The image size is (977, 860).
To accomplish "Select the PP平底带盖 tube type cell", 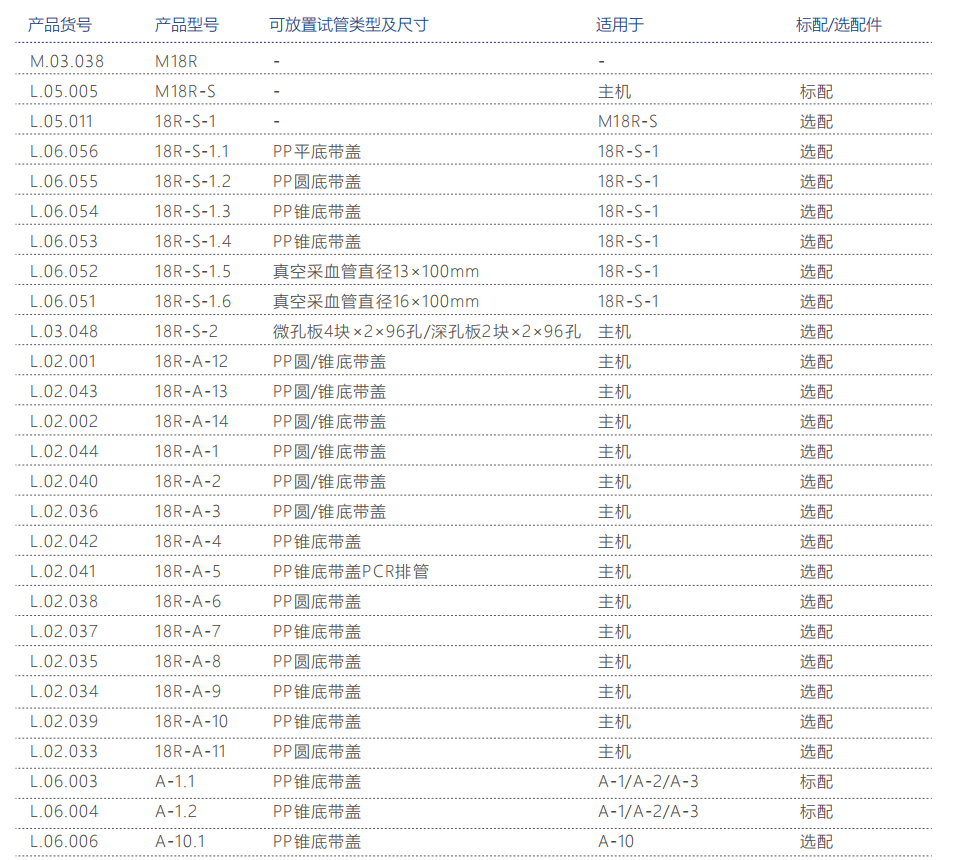I will pos(317,151).
